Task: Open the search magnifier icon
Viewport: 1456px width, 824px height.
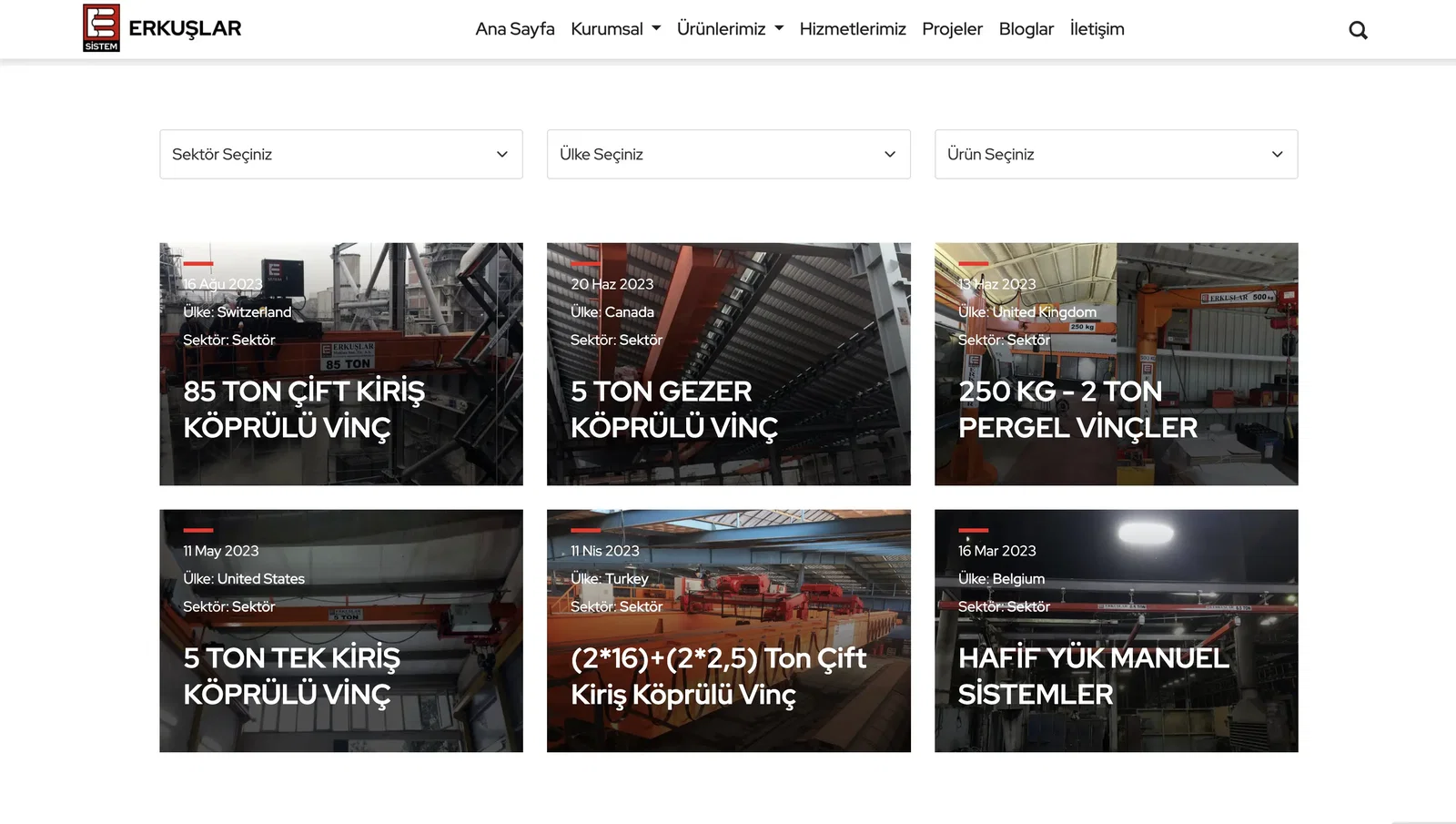Action: (1358, 30)
